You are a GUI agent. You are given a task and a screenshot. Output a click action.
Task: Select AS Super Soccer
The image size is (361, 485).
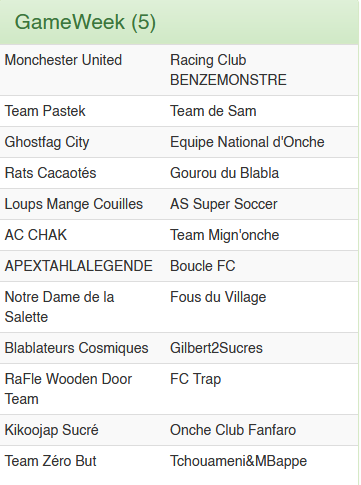tap(224, 204)
